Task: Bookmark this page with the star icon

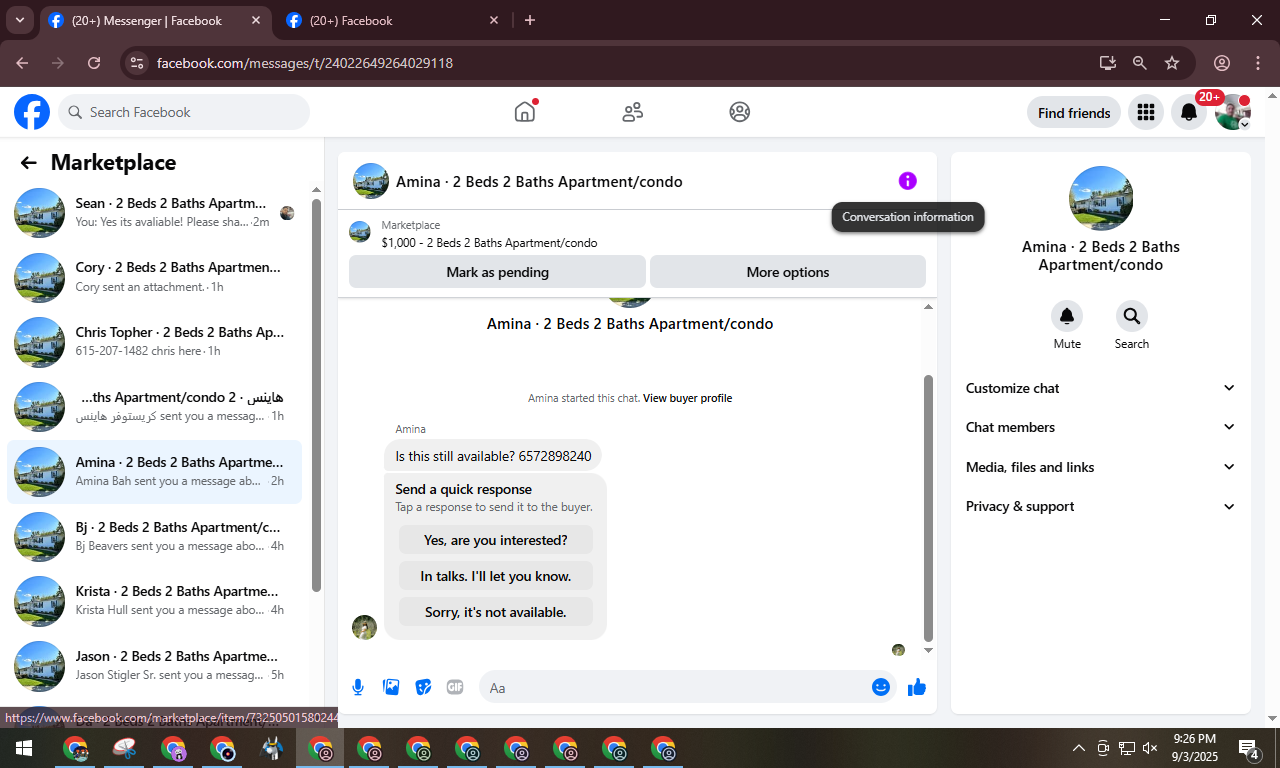Action: point(1172,63)
